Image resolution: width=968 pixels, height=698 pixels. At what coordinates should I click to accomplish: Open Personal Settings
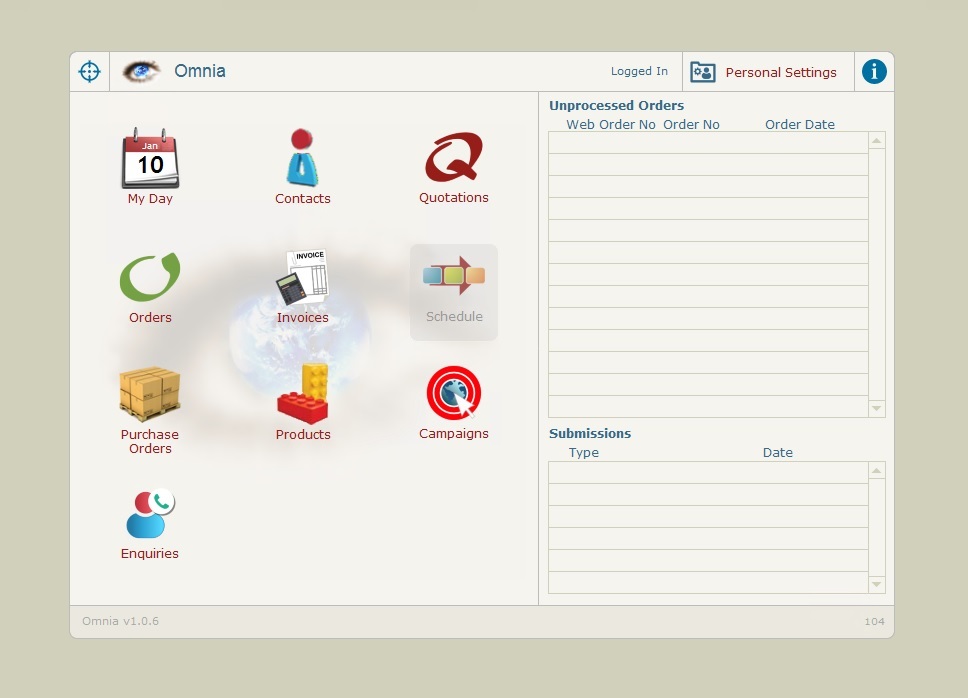pyautogui.click(x=767, y=72)
